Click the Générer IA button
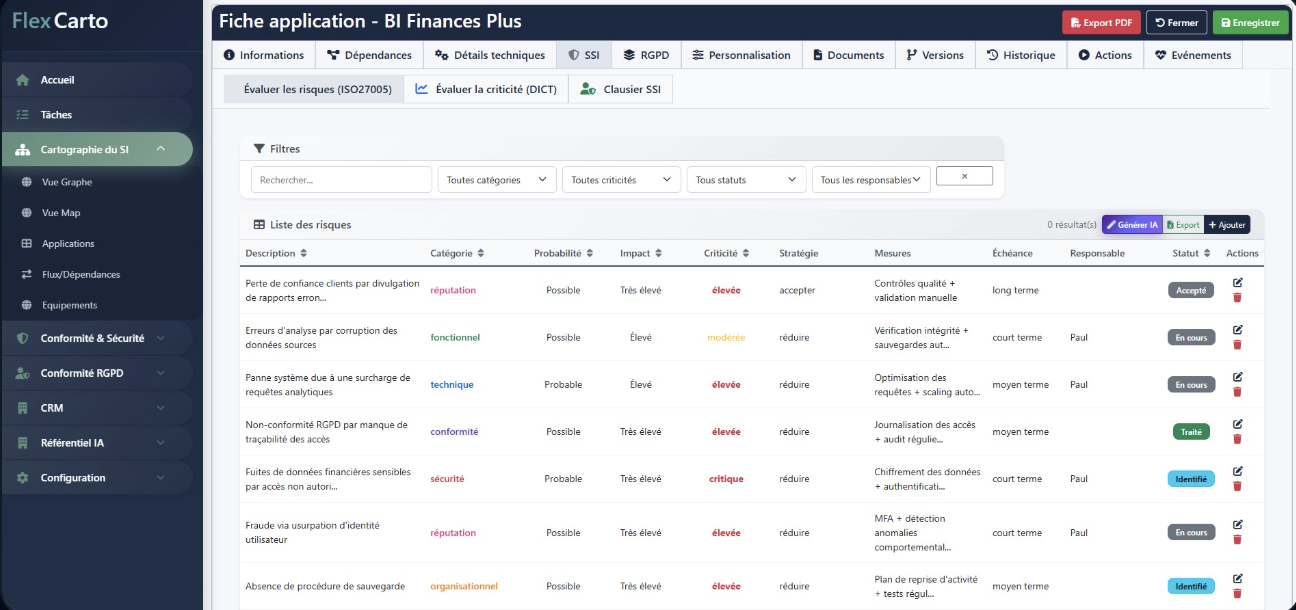The image size is (1296, 610). (x=1132, y=225)
